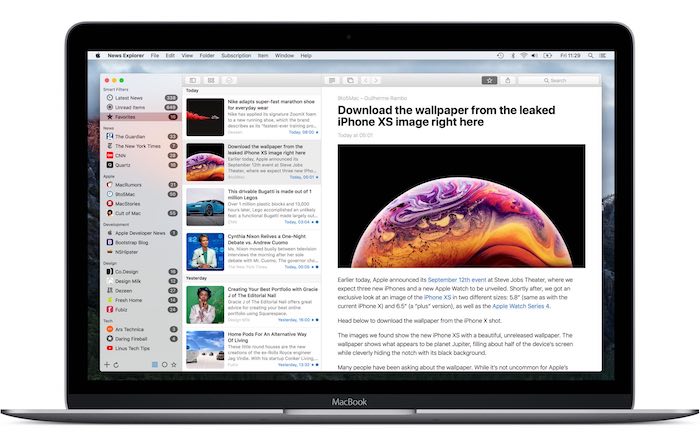Screen dimensions: 700x448
Task: Open The Guardian feed
Action: click(x=141, y=137)
